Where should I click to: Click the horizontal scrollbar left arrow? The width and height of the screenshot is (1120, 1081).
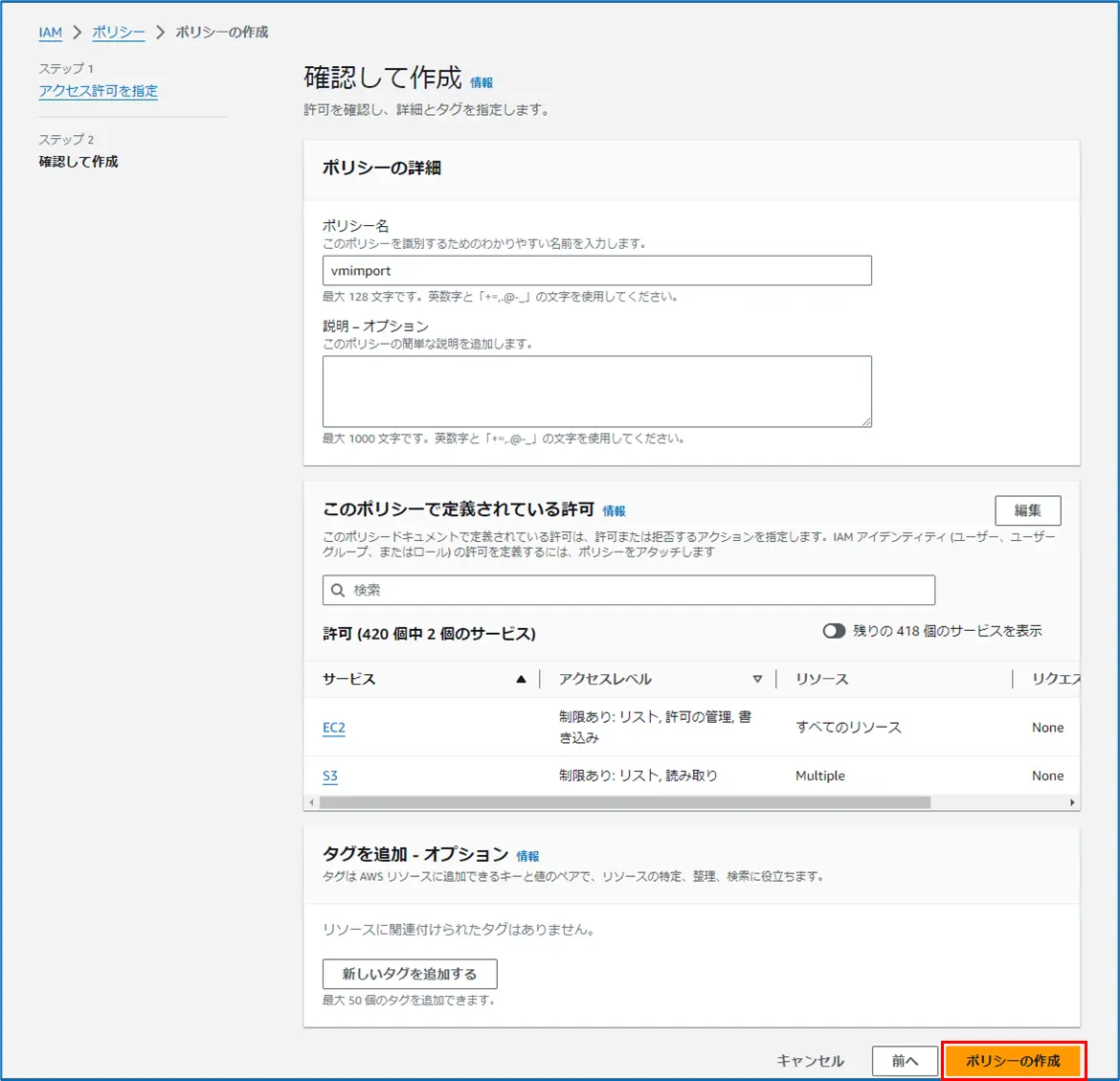(x=311, y=802)
